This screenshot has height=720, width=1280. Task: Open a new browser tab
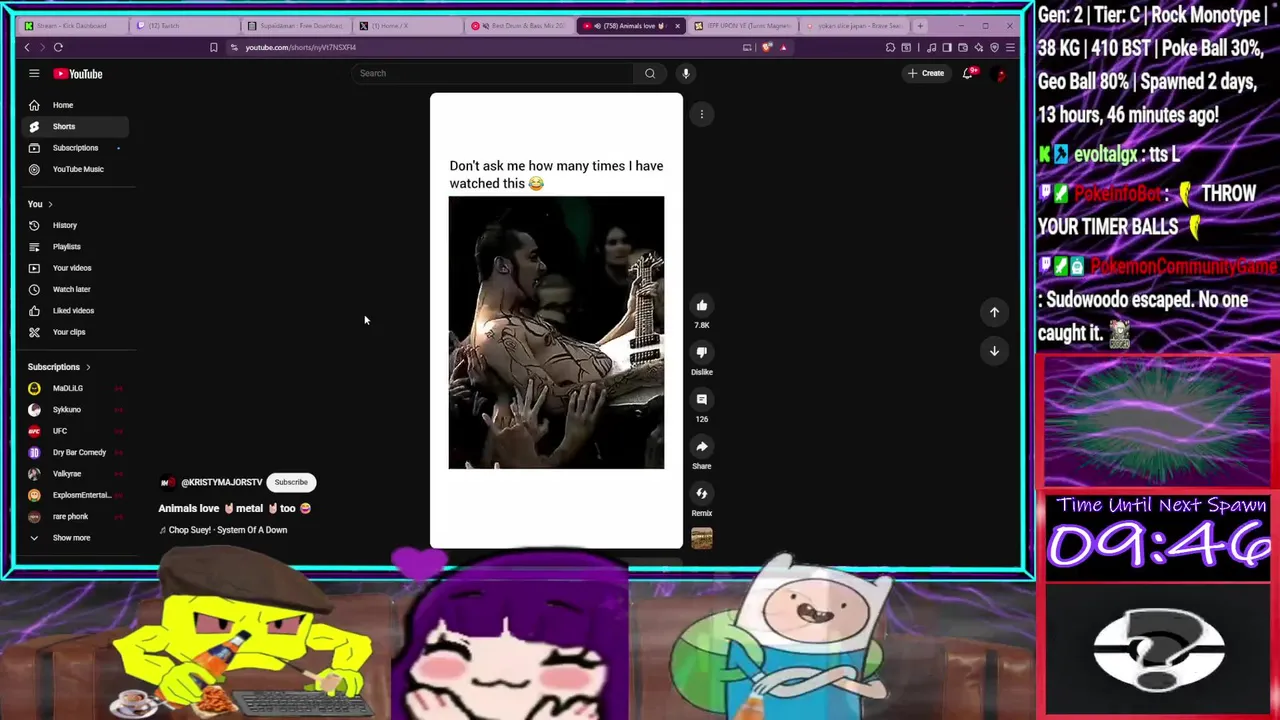click(921, 25)
